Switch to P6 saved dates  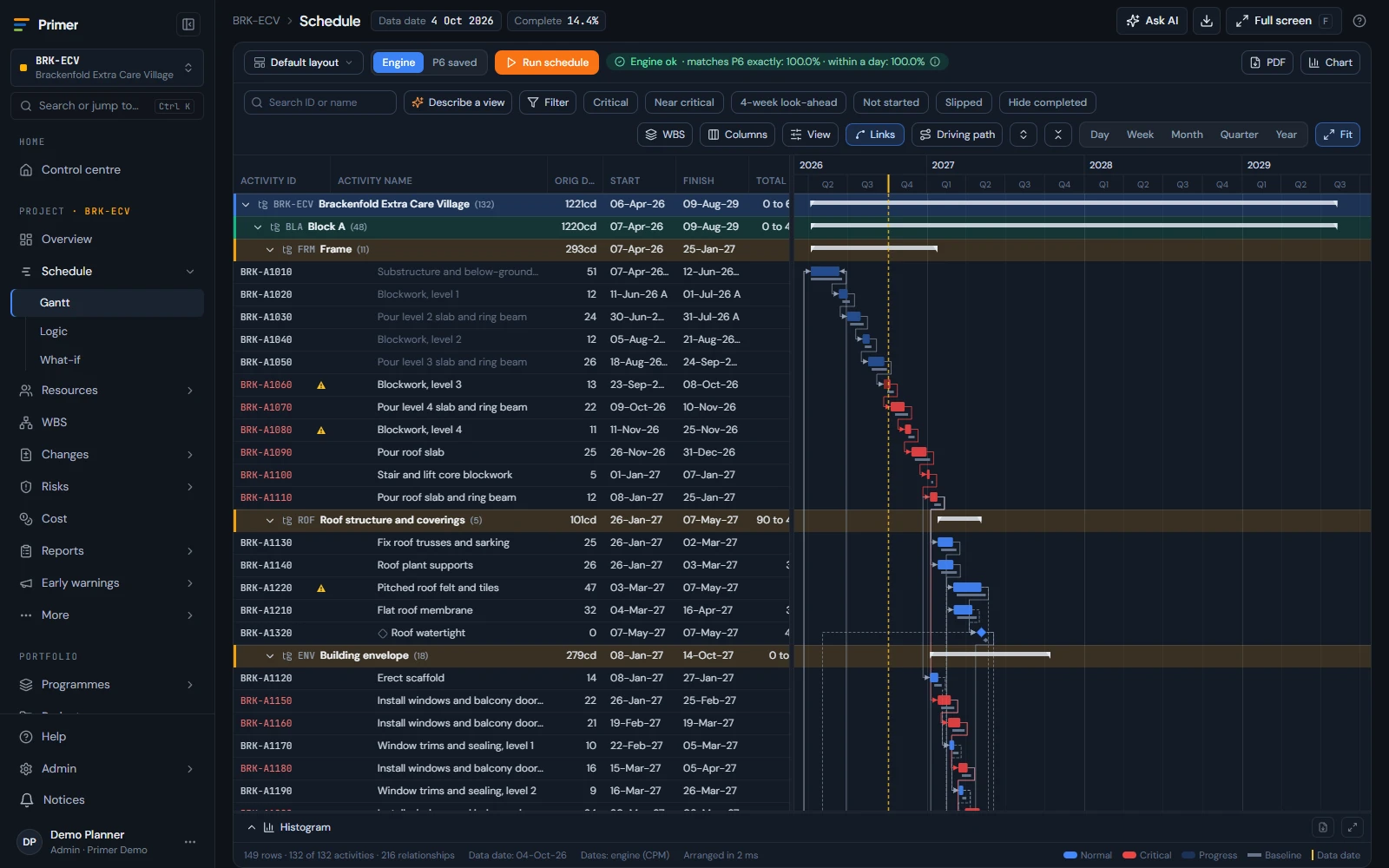(x=455, y=62)
